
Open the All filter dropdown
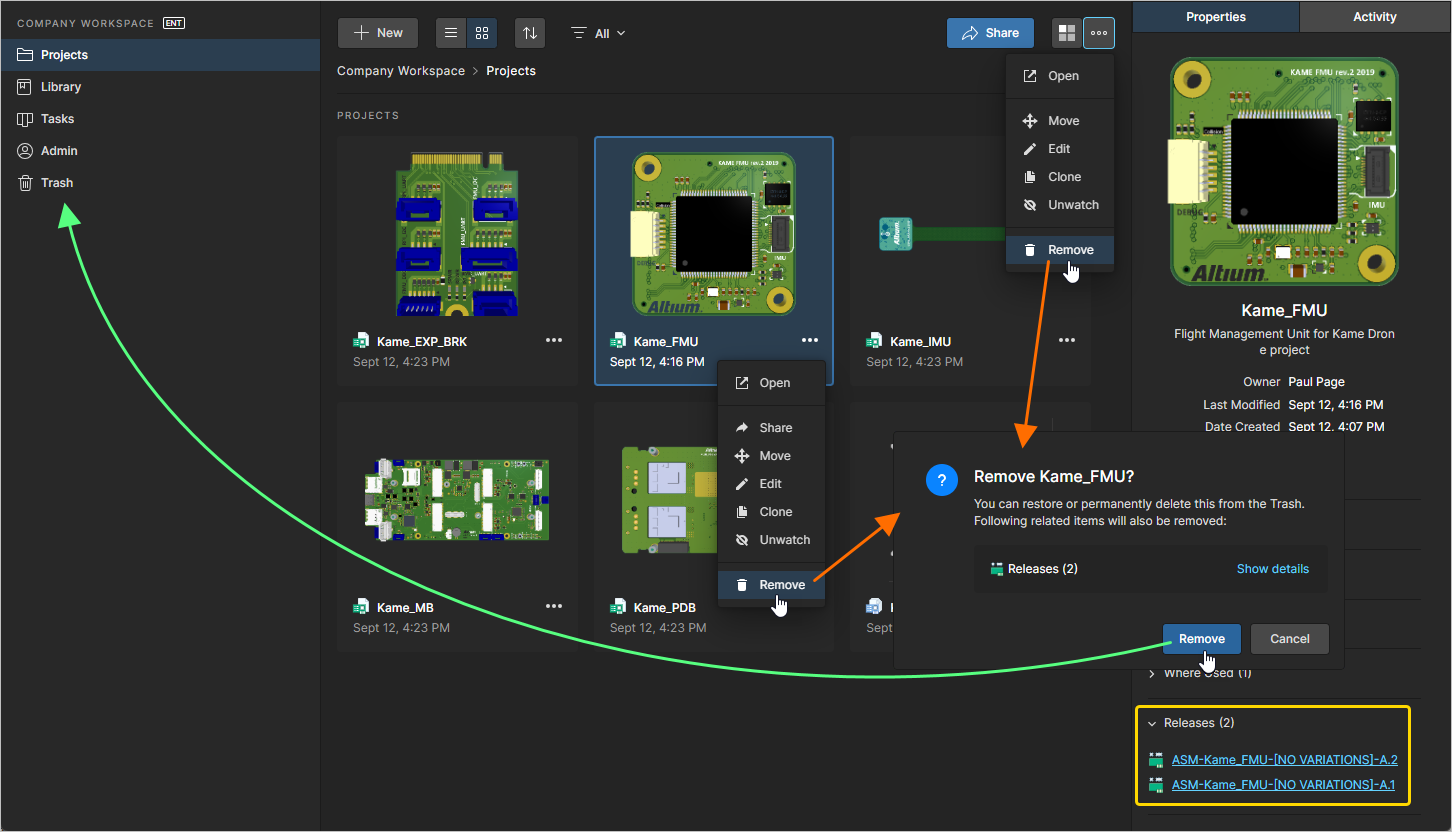598,33
